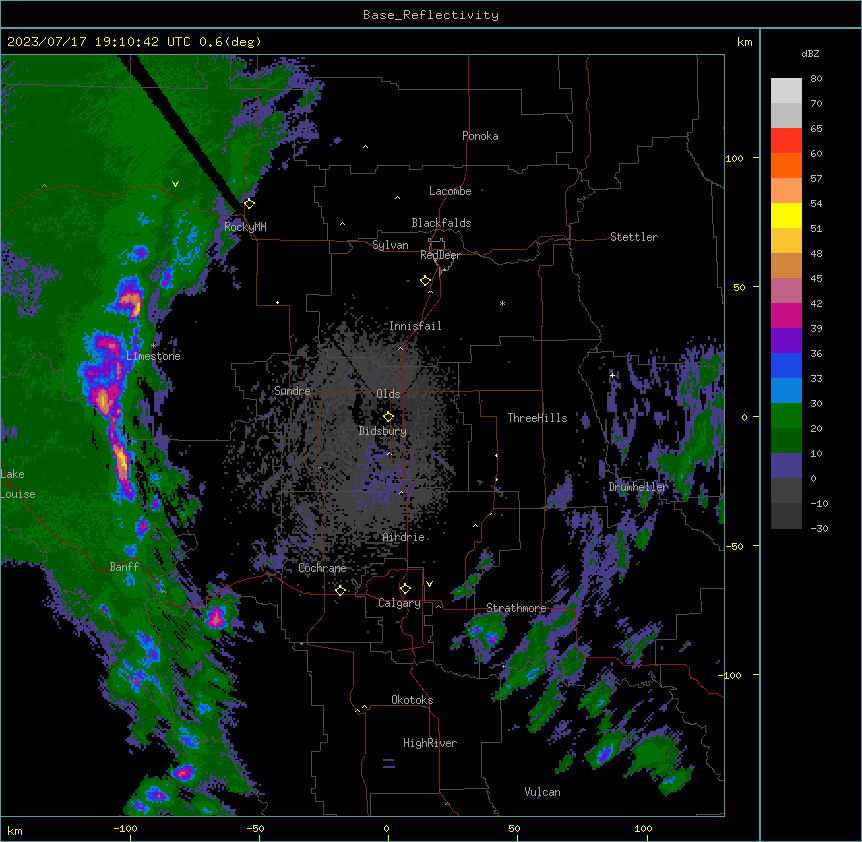Click the RockyMH label
862x842 pixels.
245,226
